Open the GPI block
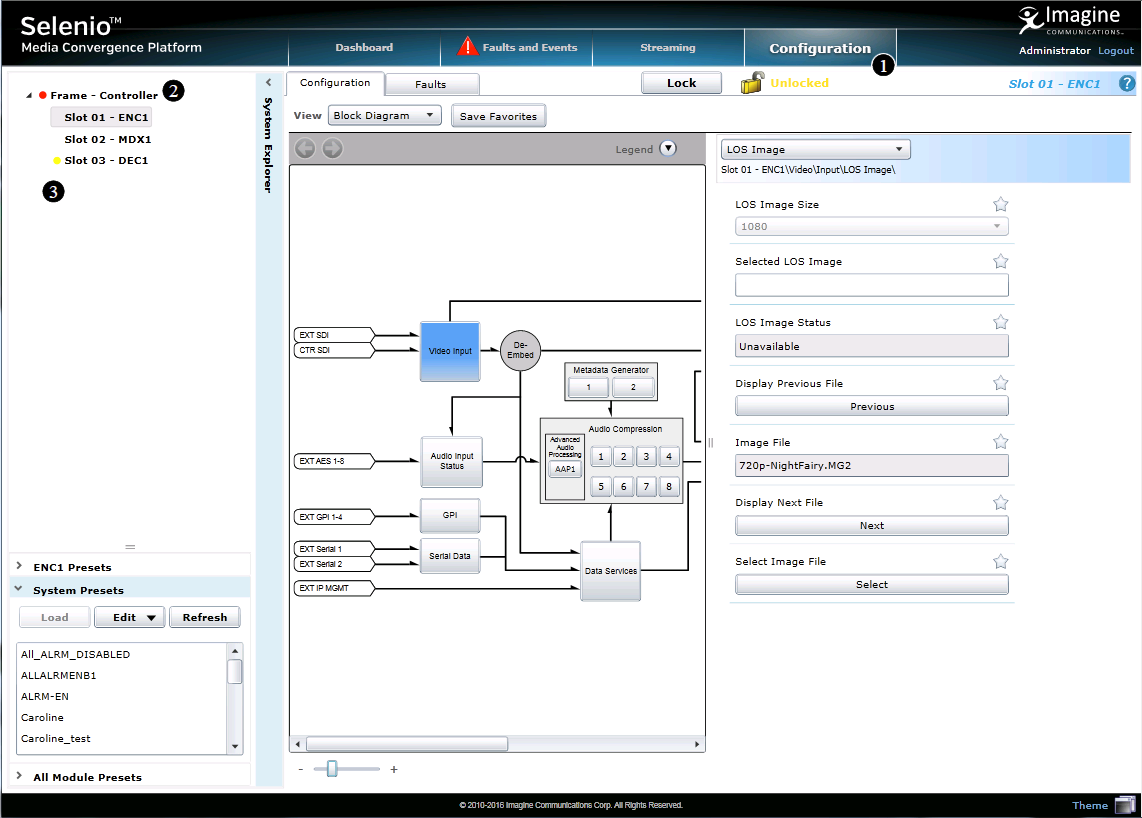This screenshot has height=818, width=1142. pyautogui.click(x=450, y=515)
